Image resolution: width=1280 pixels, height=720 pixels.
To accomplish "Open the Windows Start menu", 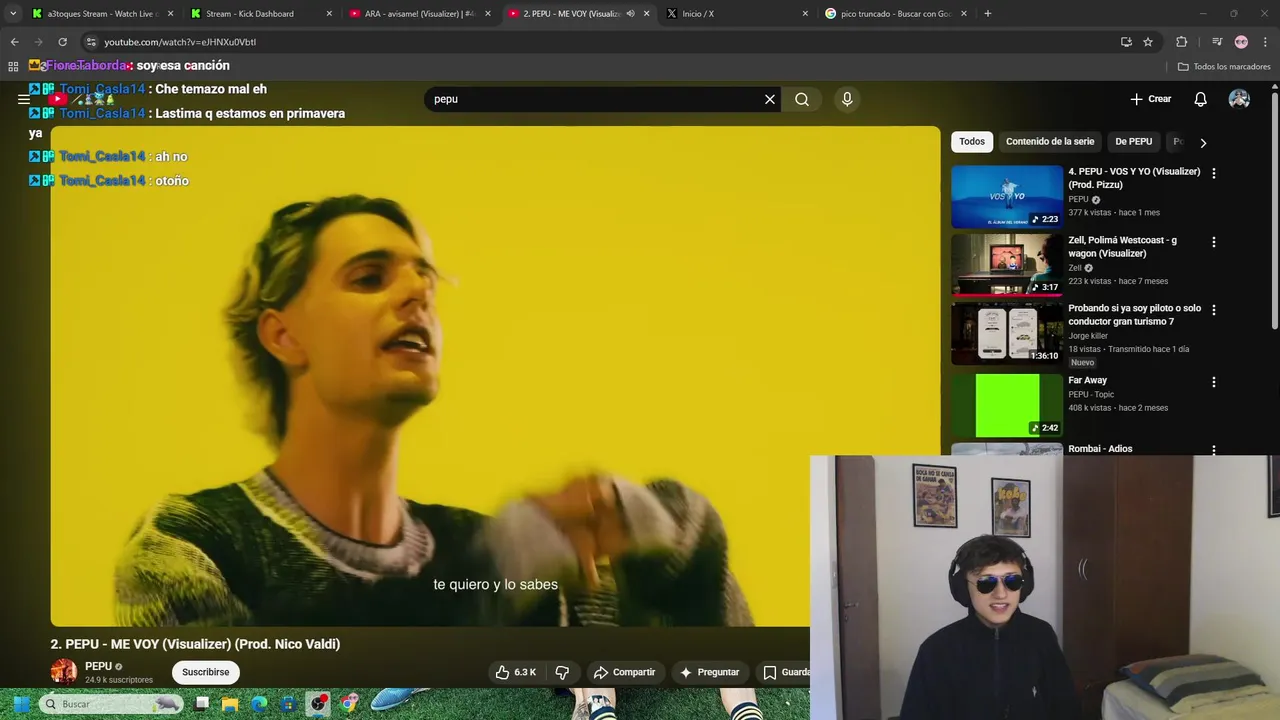I will [x=21, y=704].
